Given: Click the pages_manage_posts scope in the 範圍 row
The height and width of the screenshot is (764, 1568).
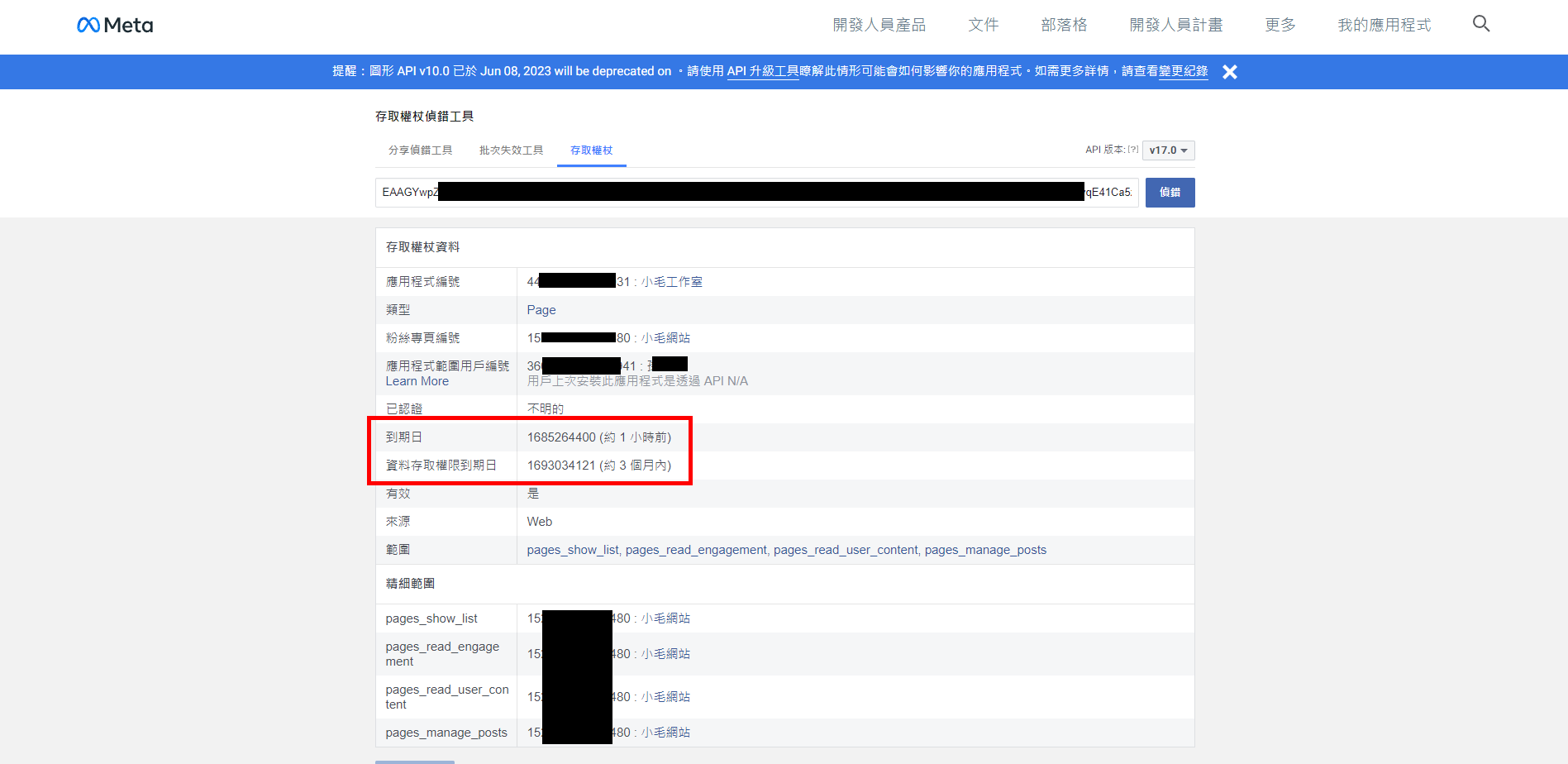Looking at the screenshot, I should pos(985,550).
